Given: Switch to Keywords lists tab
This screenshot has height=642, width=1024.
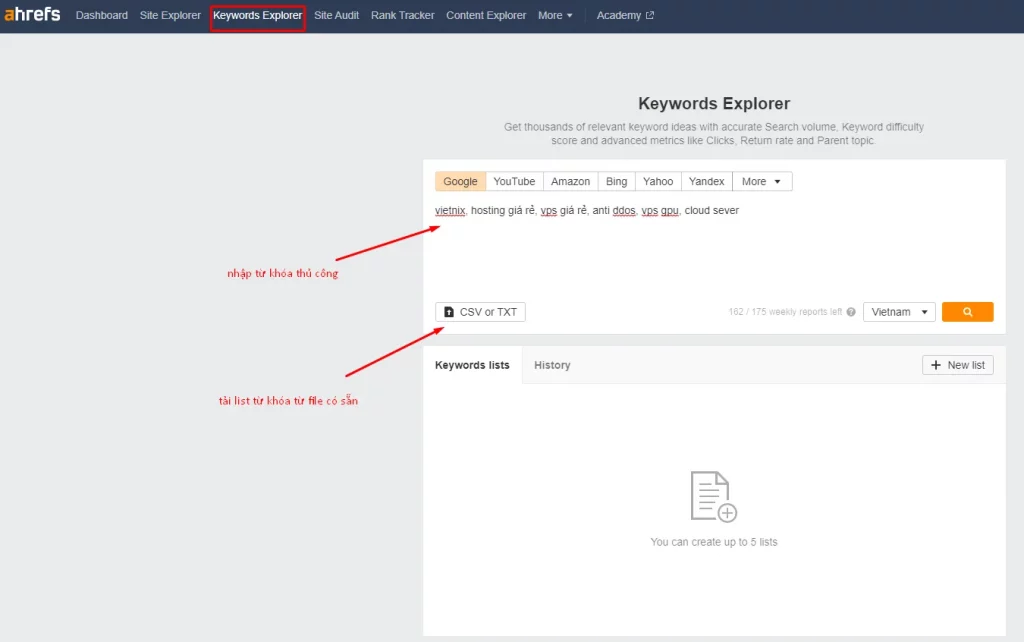Looking at the screenshot, I should pos(472,365).
